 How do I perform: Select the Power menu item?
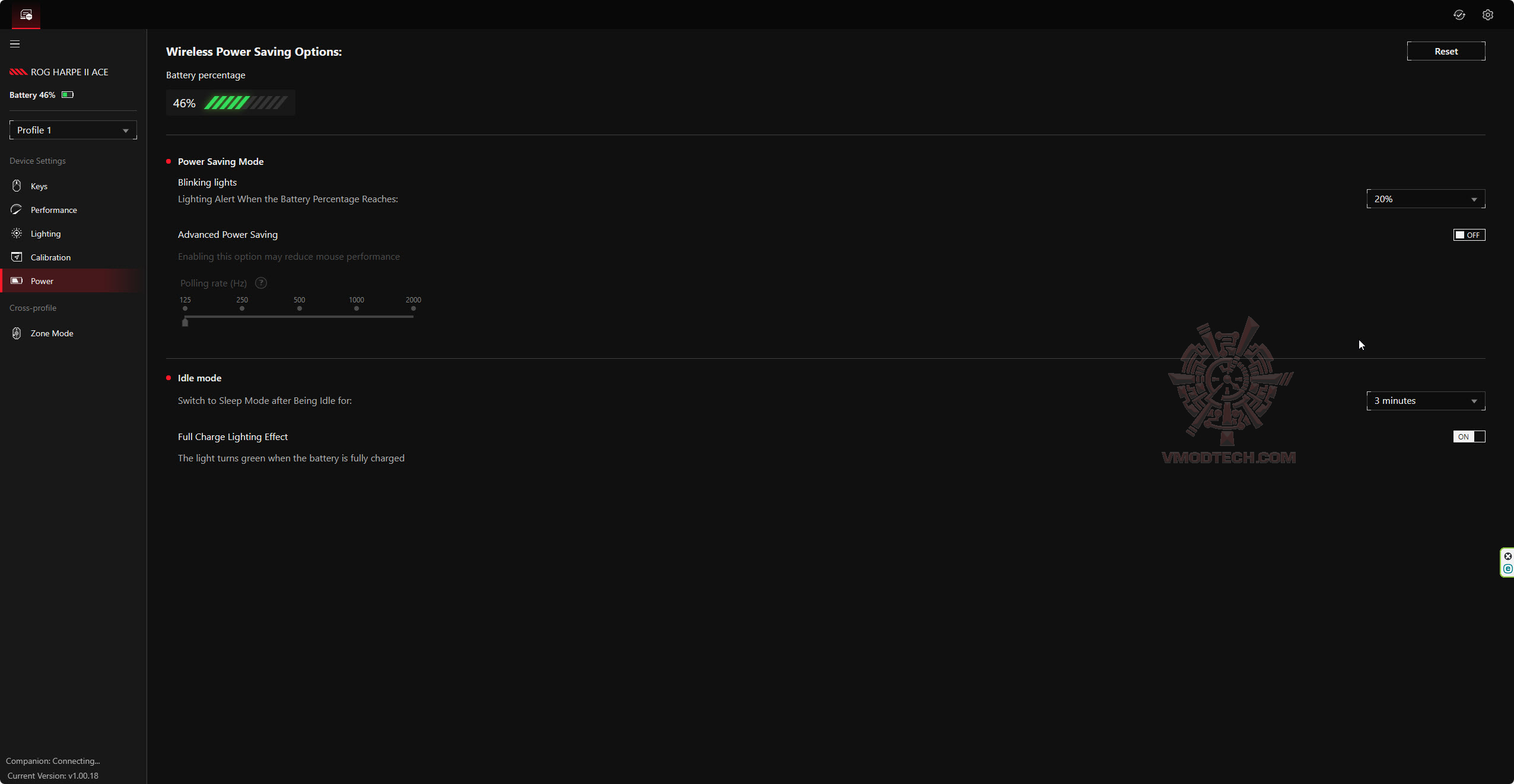[x=42, y=281]
